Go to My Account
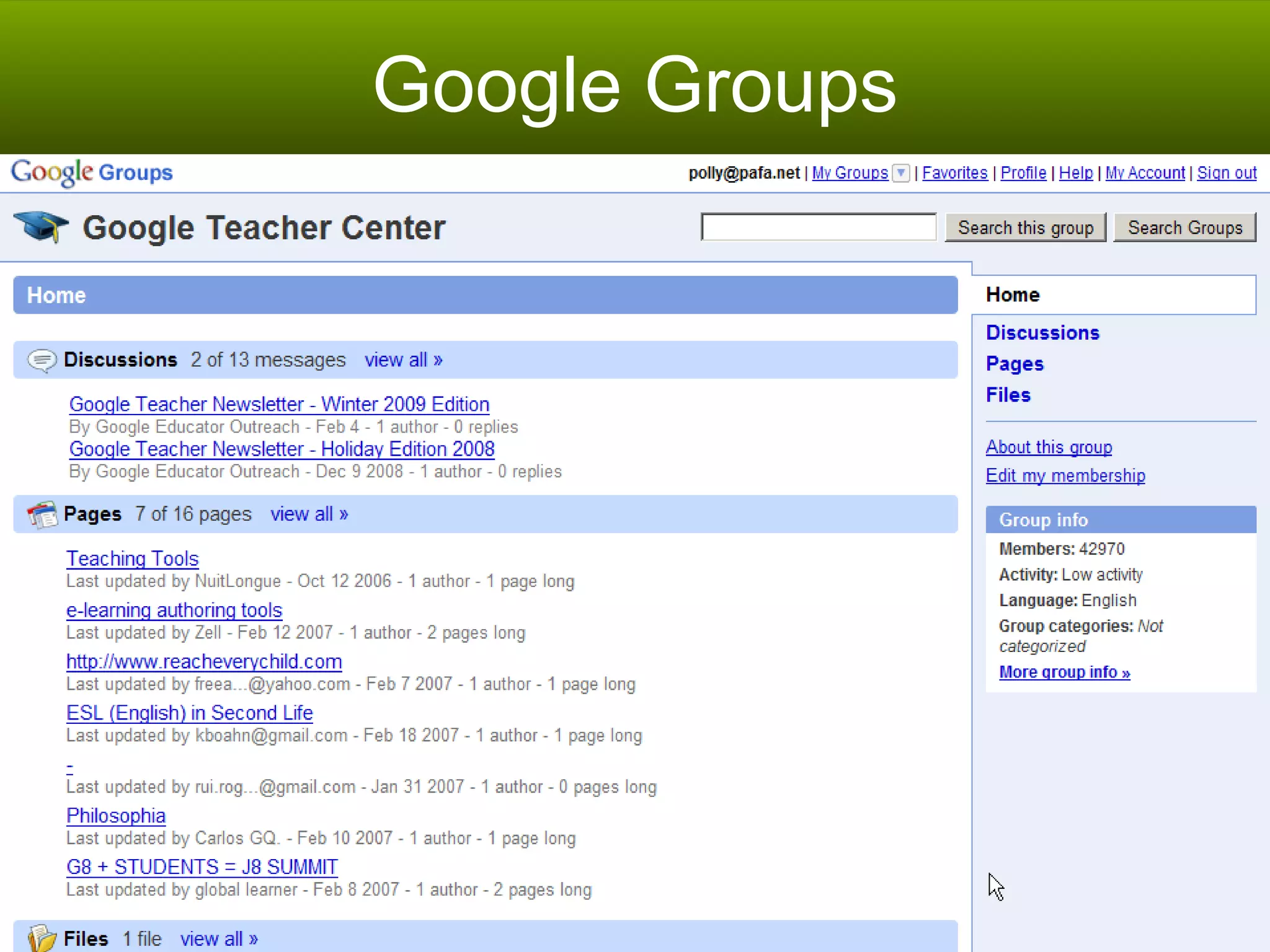Image resolution: width=1270 pixels, height=952 pixels. point(1145,173)
